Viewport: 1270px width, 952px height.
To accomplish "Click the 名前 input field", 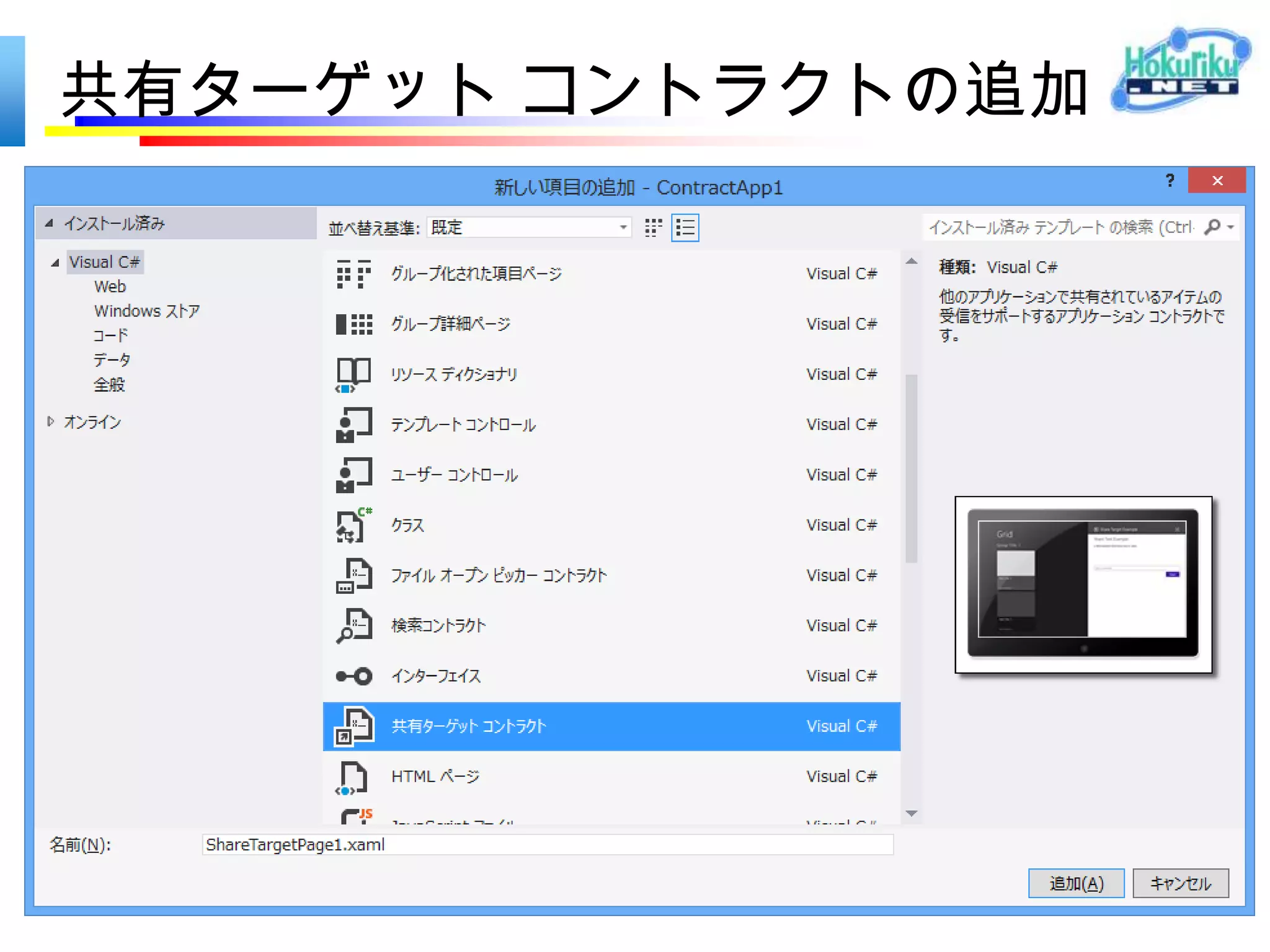I will tap(548, 845).
